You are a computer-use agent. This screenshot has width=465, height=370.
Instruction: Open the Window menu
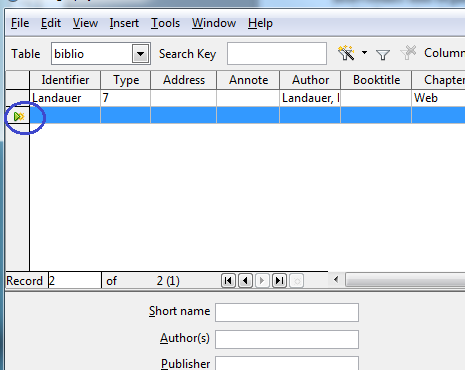click(214, 23)
